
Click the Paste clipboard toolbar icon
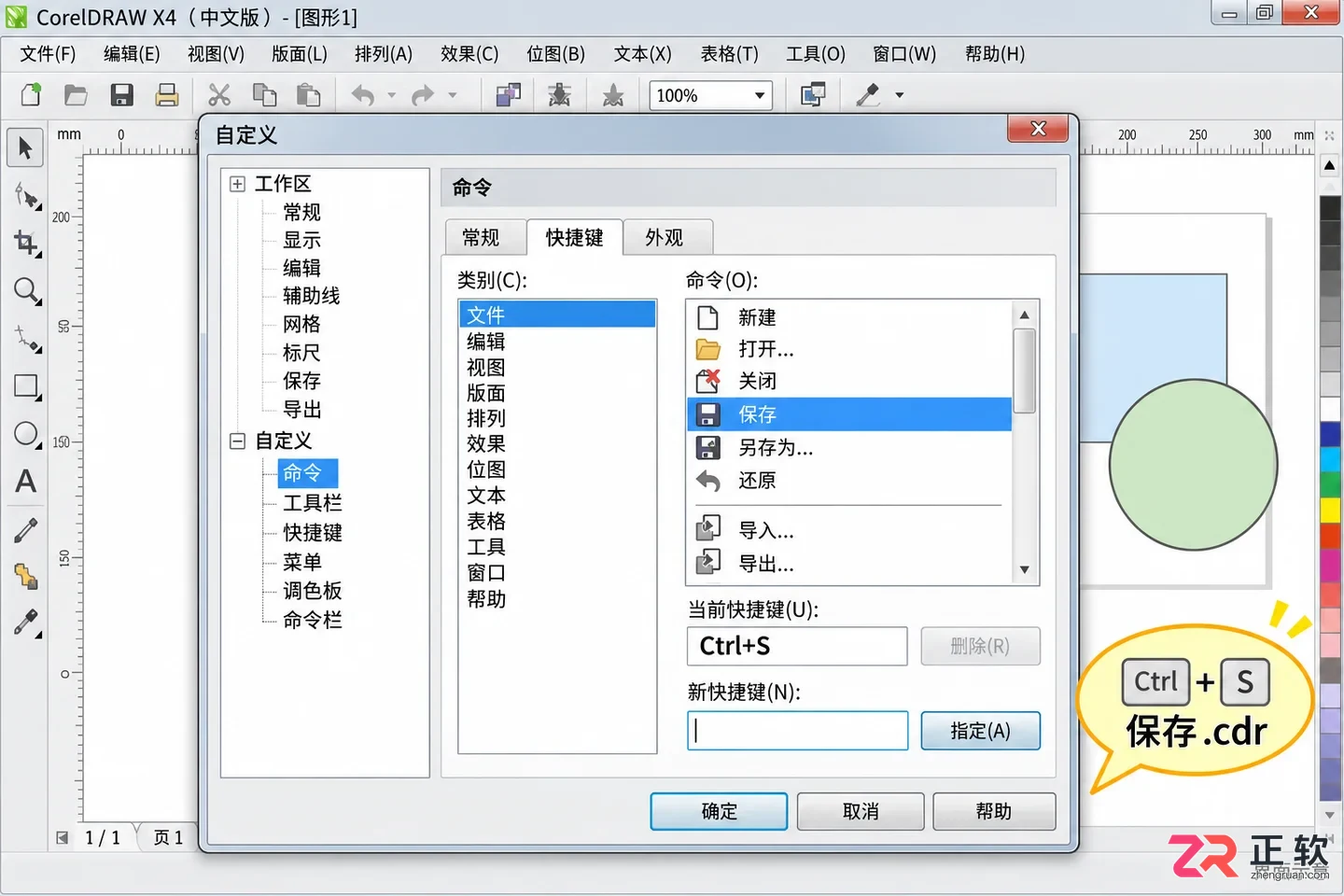tap(308, 95)
